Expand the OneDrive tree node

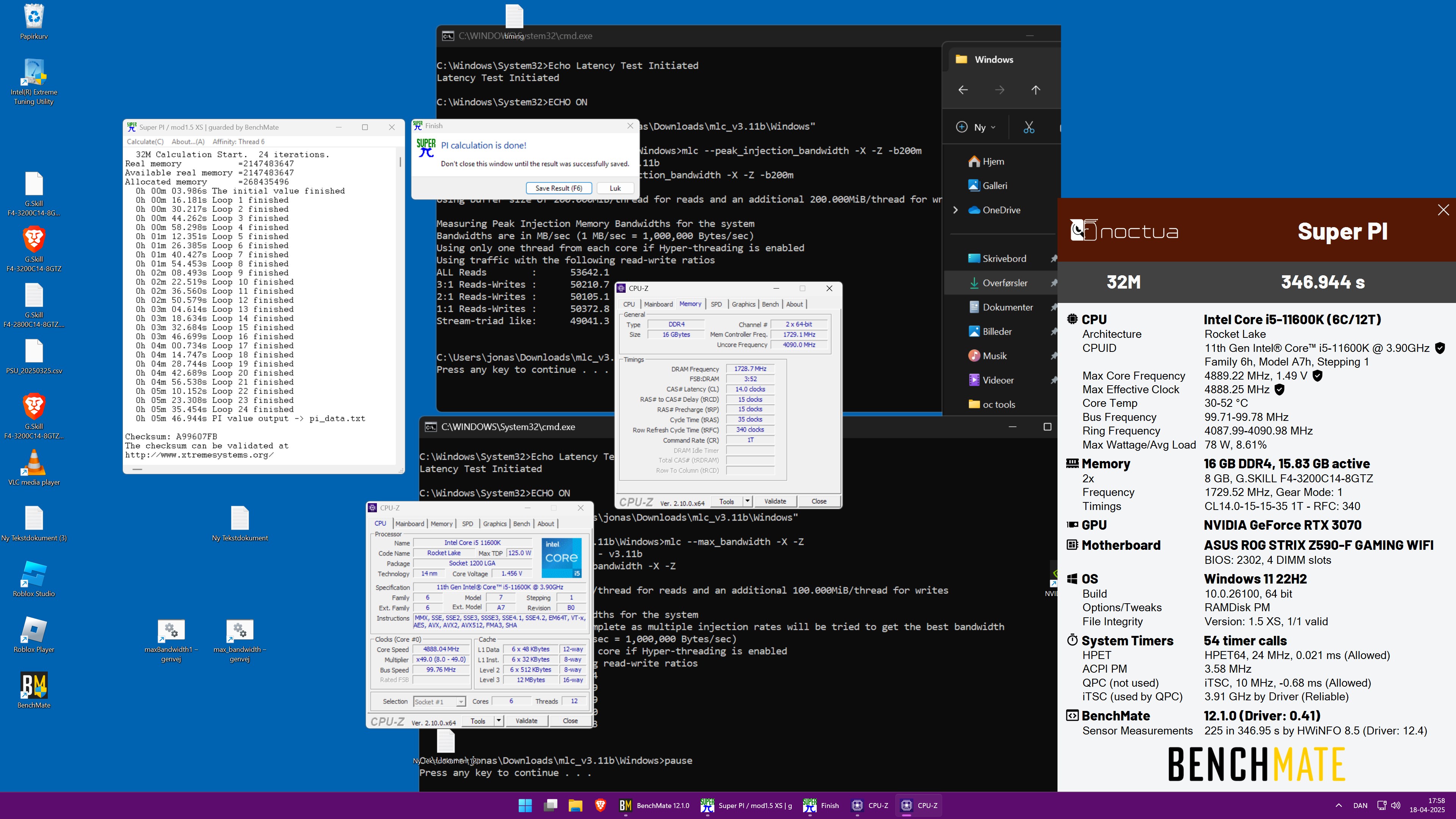point(956,210)
